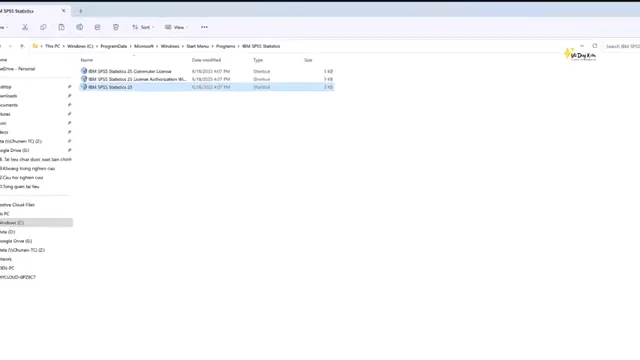Open MYCLOUD-0PZ9C7 under Network in the sidebar

click(x=18, y=277)
